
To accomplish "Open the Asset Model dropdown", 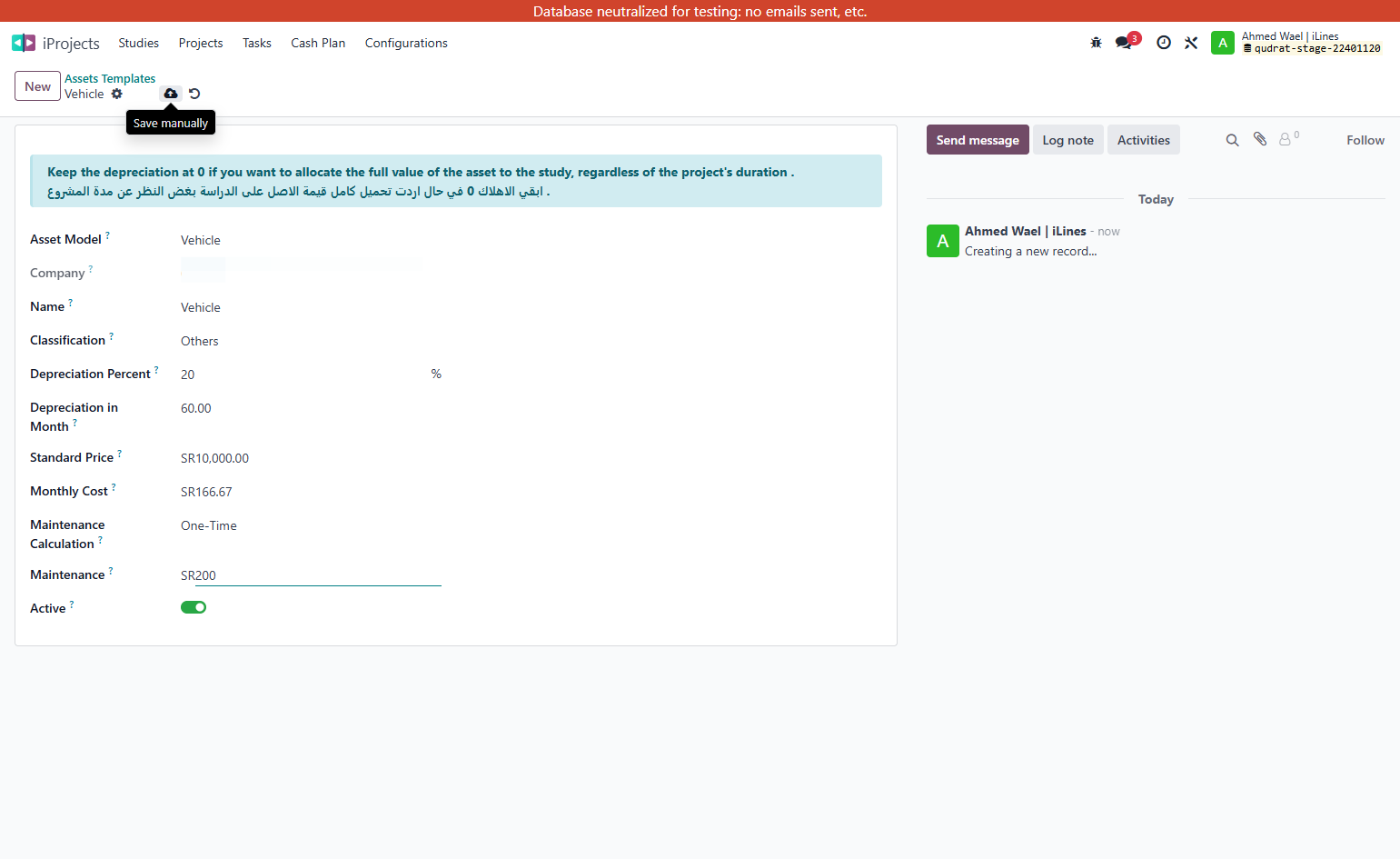I will (x=311, y=240).
